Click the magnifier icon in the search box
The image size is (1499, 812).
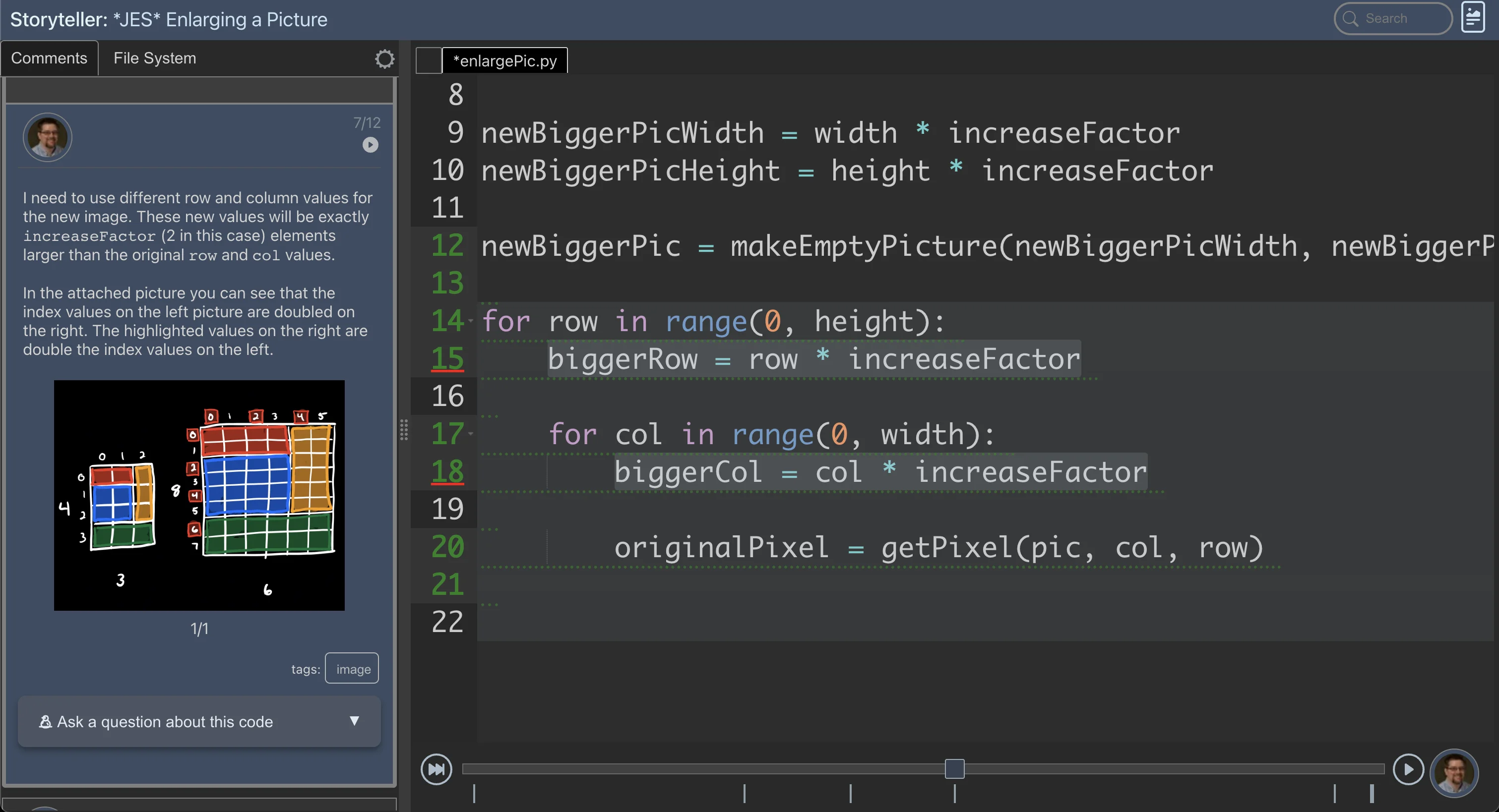coord(1350,19)
